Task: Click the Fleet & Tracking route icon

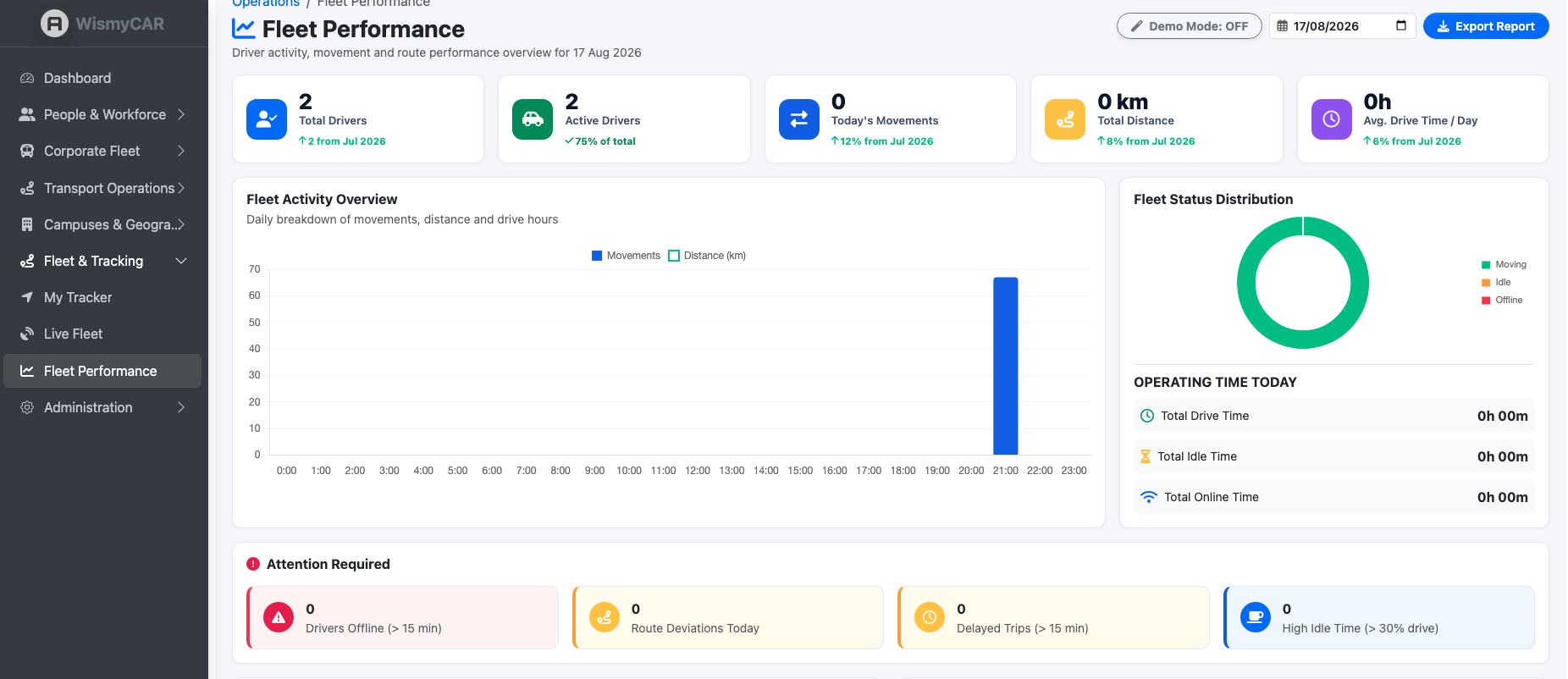Action: pos(27,261)
